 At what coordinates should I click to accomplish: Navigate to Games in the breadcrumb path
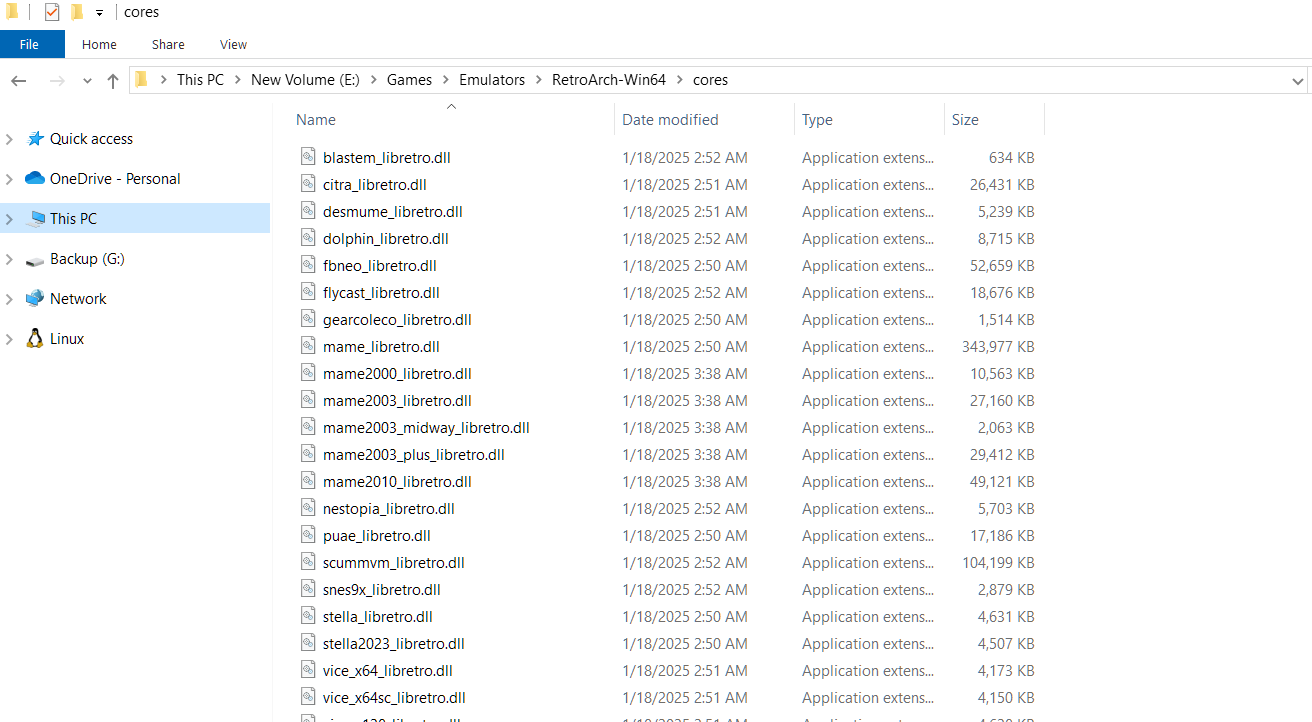click(410, 80)
